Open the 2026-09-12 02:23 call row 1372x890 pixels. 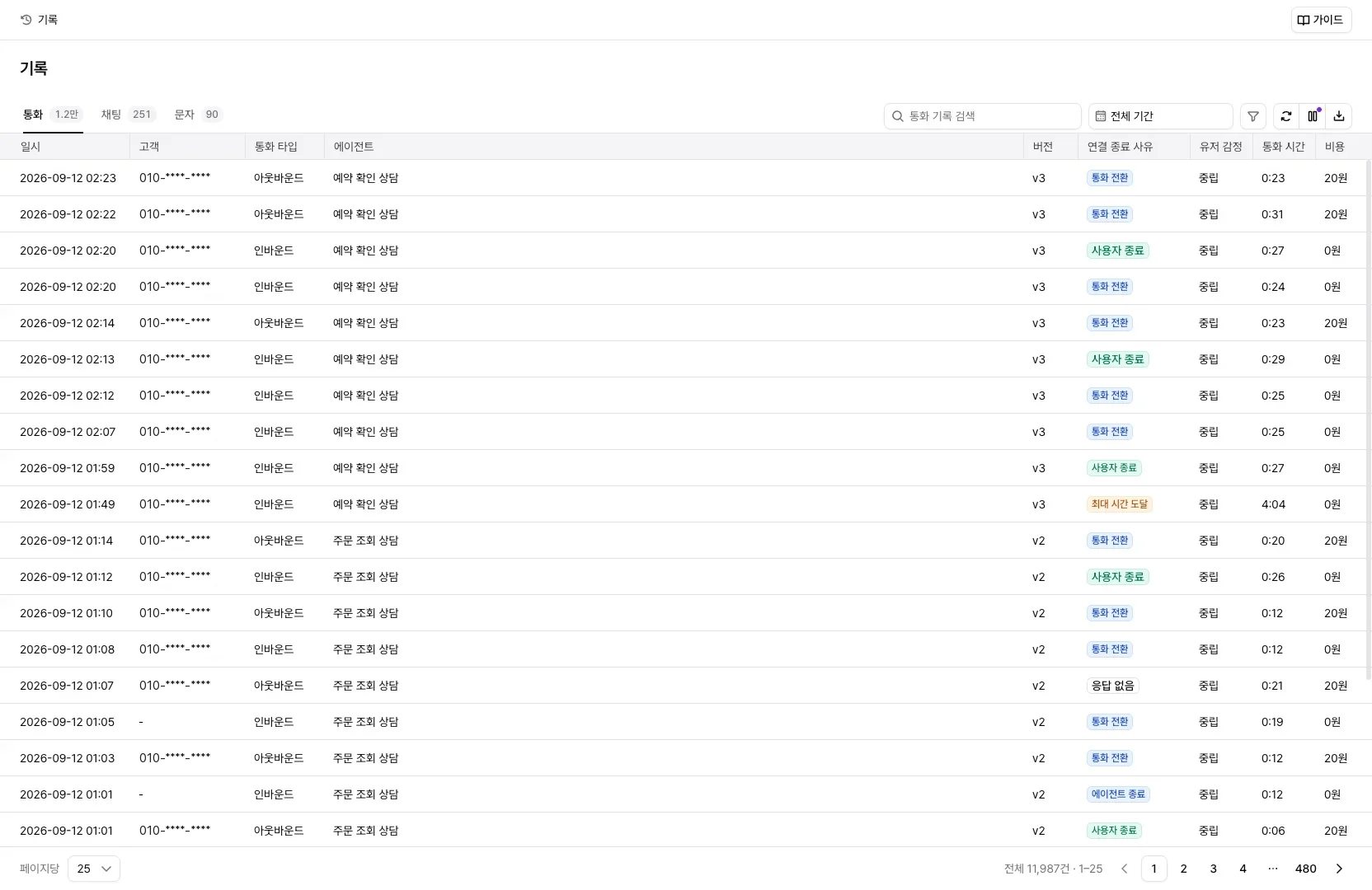pyautogui.click(x=683, y=178)
